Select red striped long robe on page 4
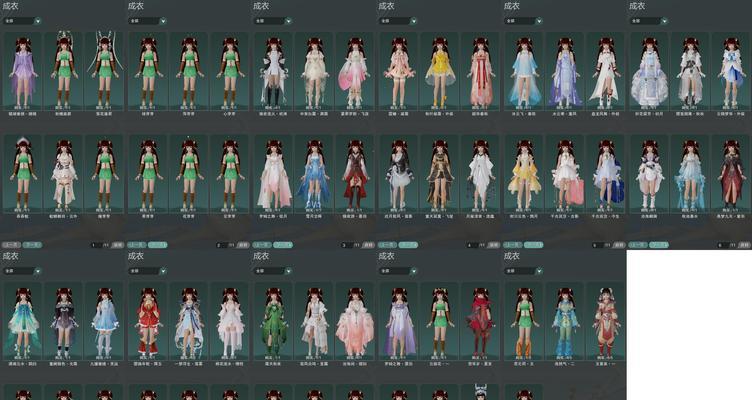This screenshot has width=752, height=400. tap(481, 71)
